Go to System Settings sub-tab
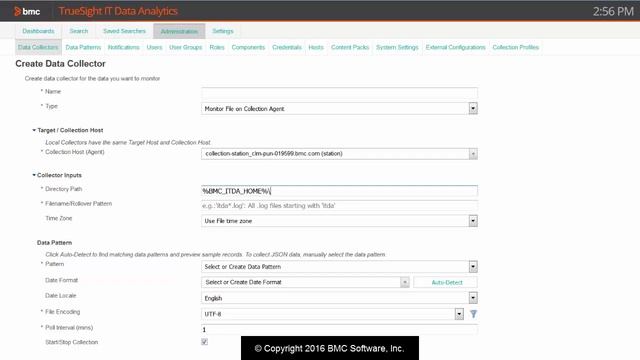 point(397,47)
